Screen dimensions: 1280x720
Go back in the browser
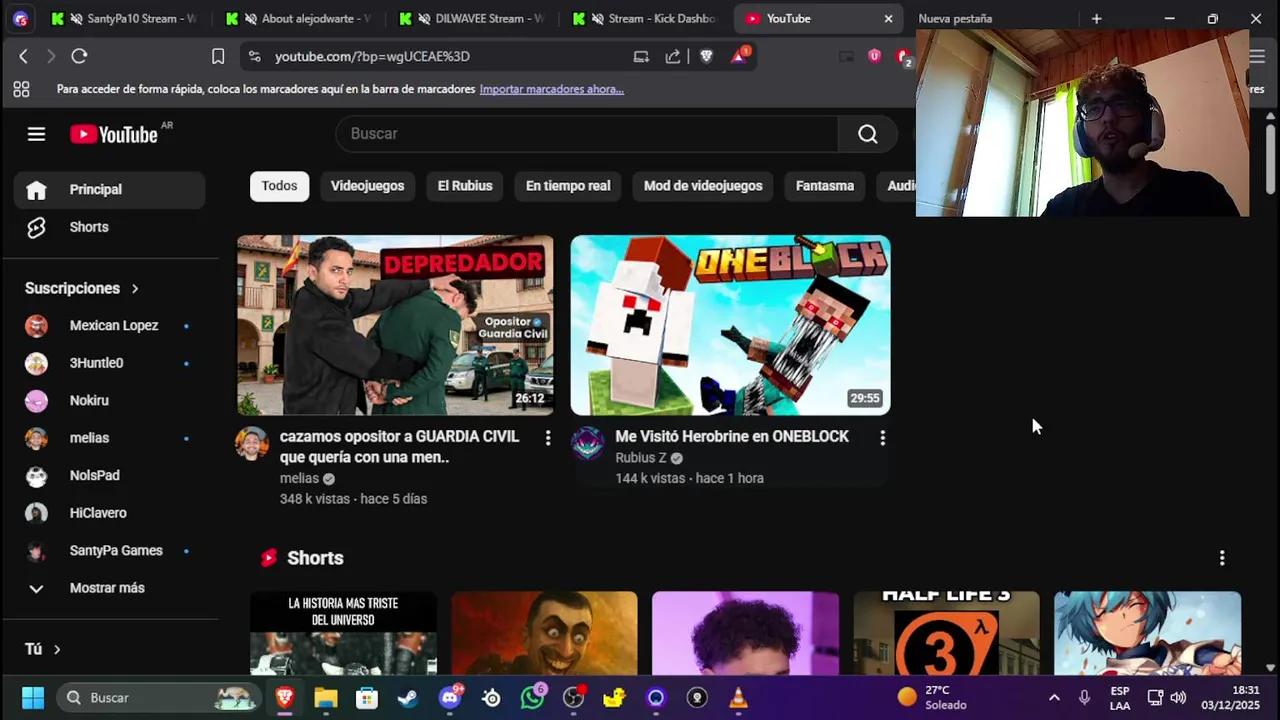coord(24,57)
